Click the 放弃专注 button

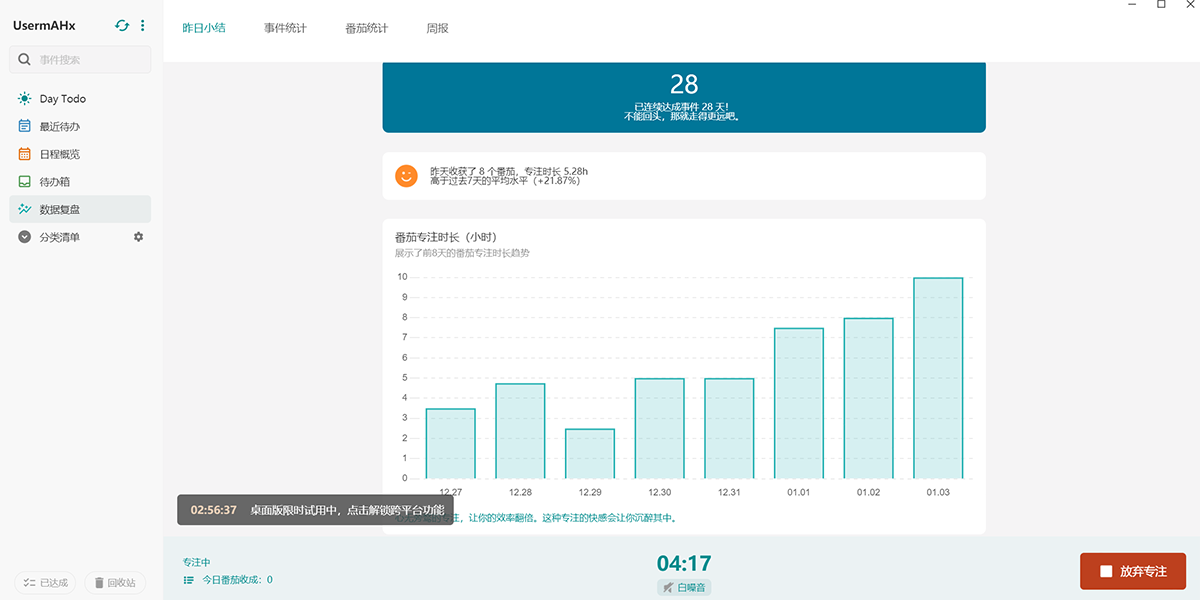point(1132,571)
